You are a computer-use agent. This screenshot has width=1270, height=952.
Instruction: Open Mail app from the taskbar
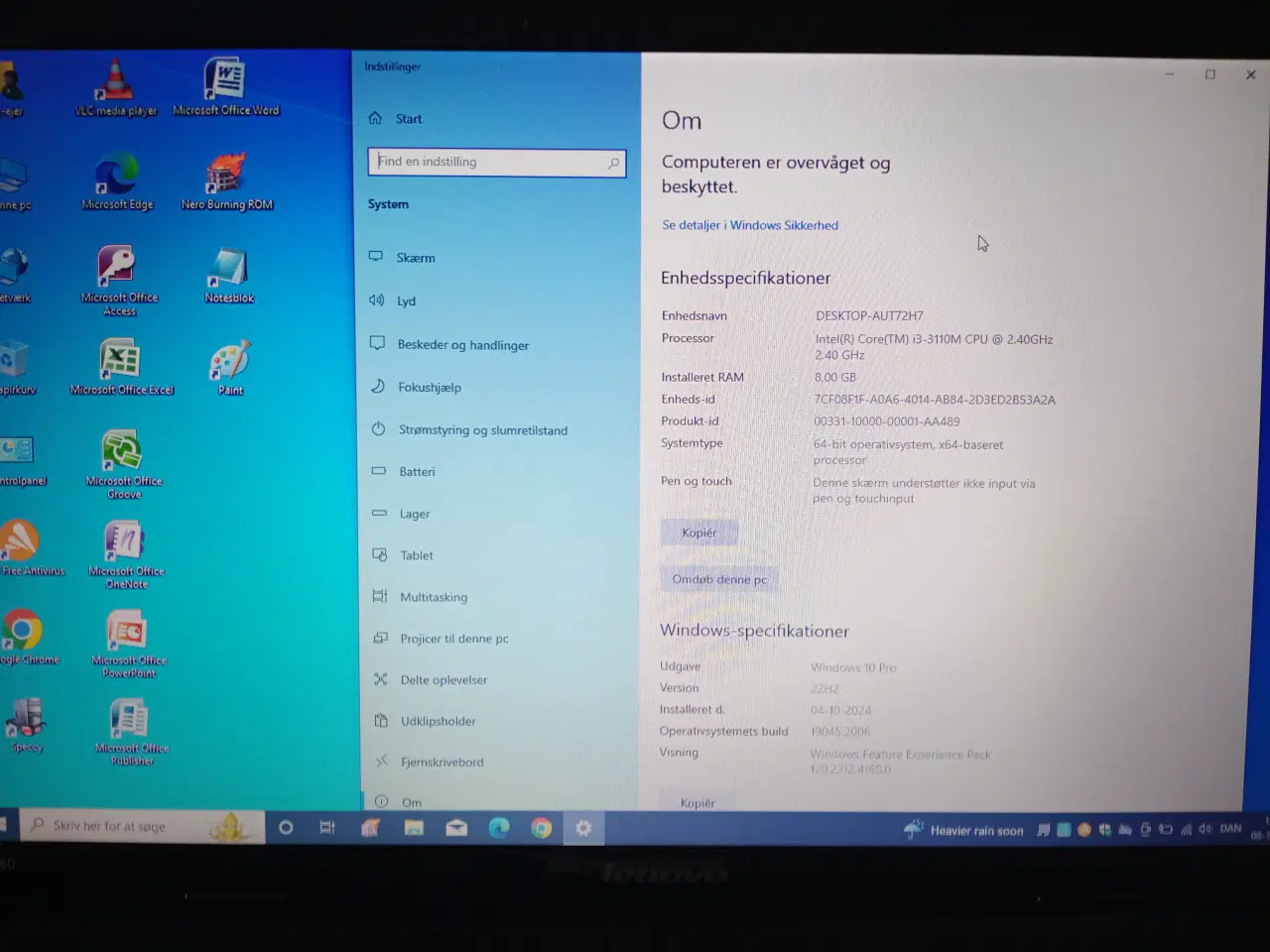pyautogui.click(x=456, y=828)
